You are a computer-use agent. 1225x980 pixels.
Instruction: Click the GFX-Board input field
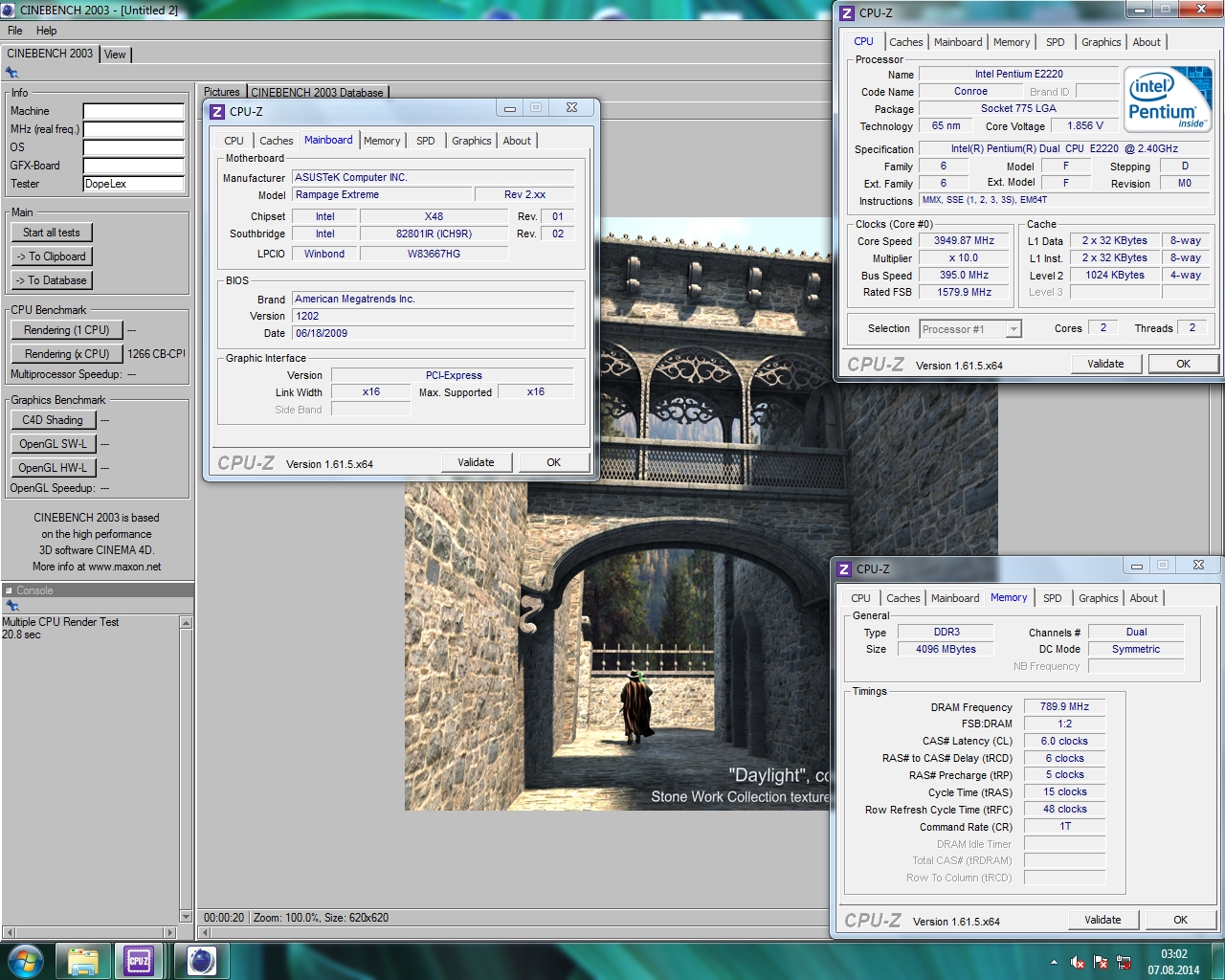[x=133, y=166]
